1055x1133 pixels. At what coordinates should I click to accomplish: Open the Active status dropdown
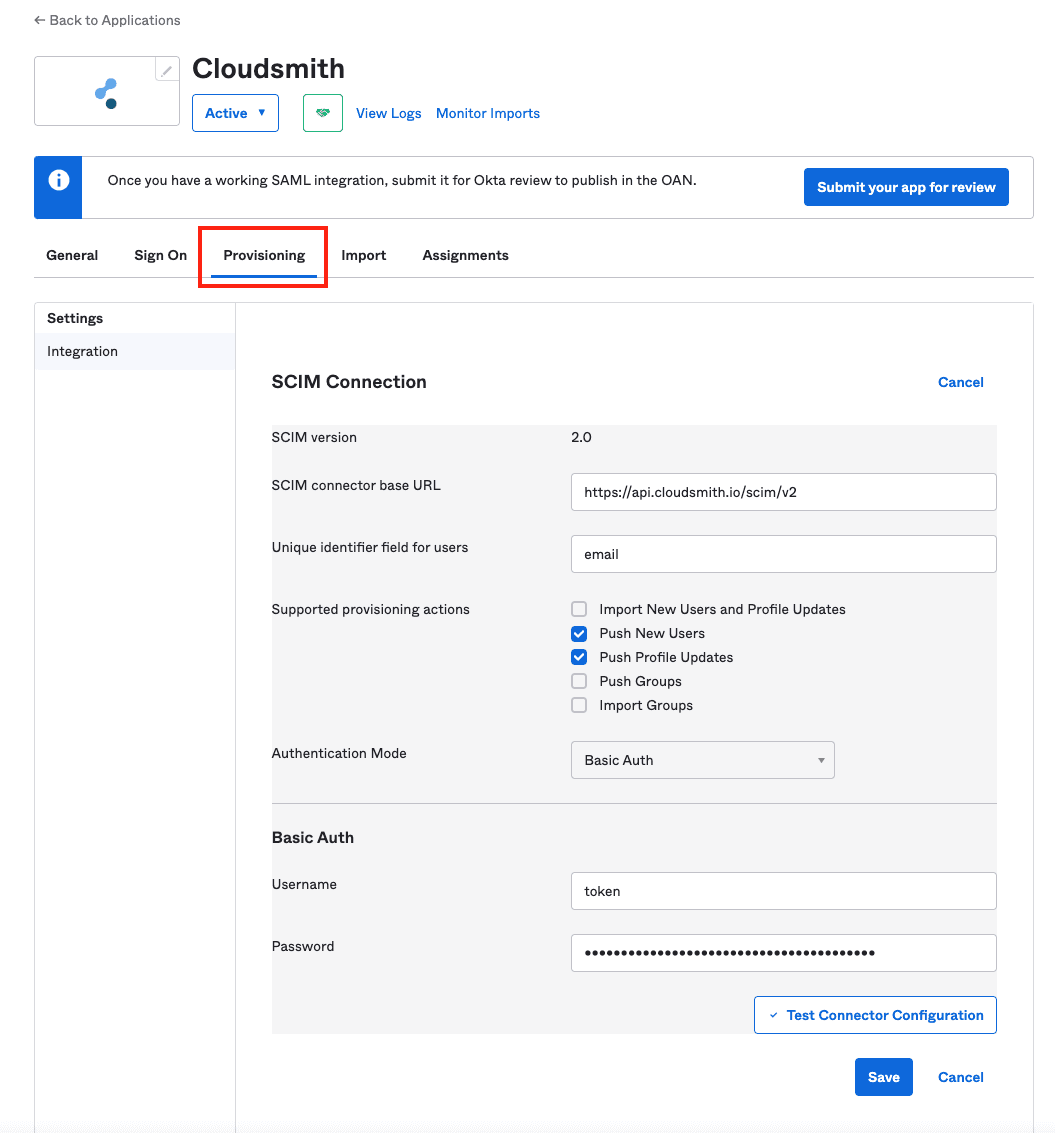pos(235,113)
